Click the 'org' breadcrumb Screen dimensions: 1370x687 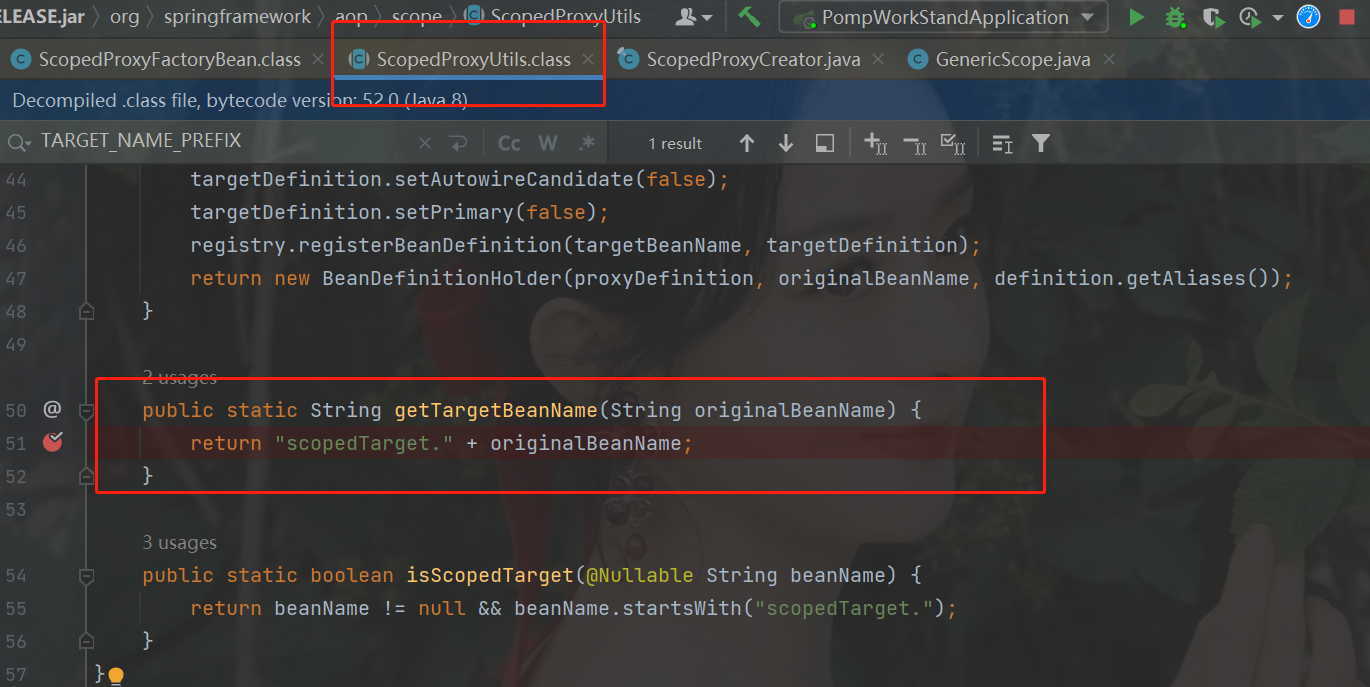124,17
